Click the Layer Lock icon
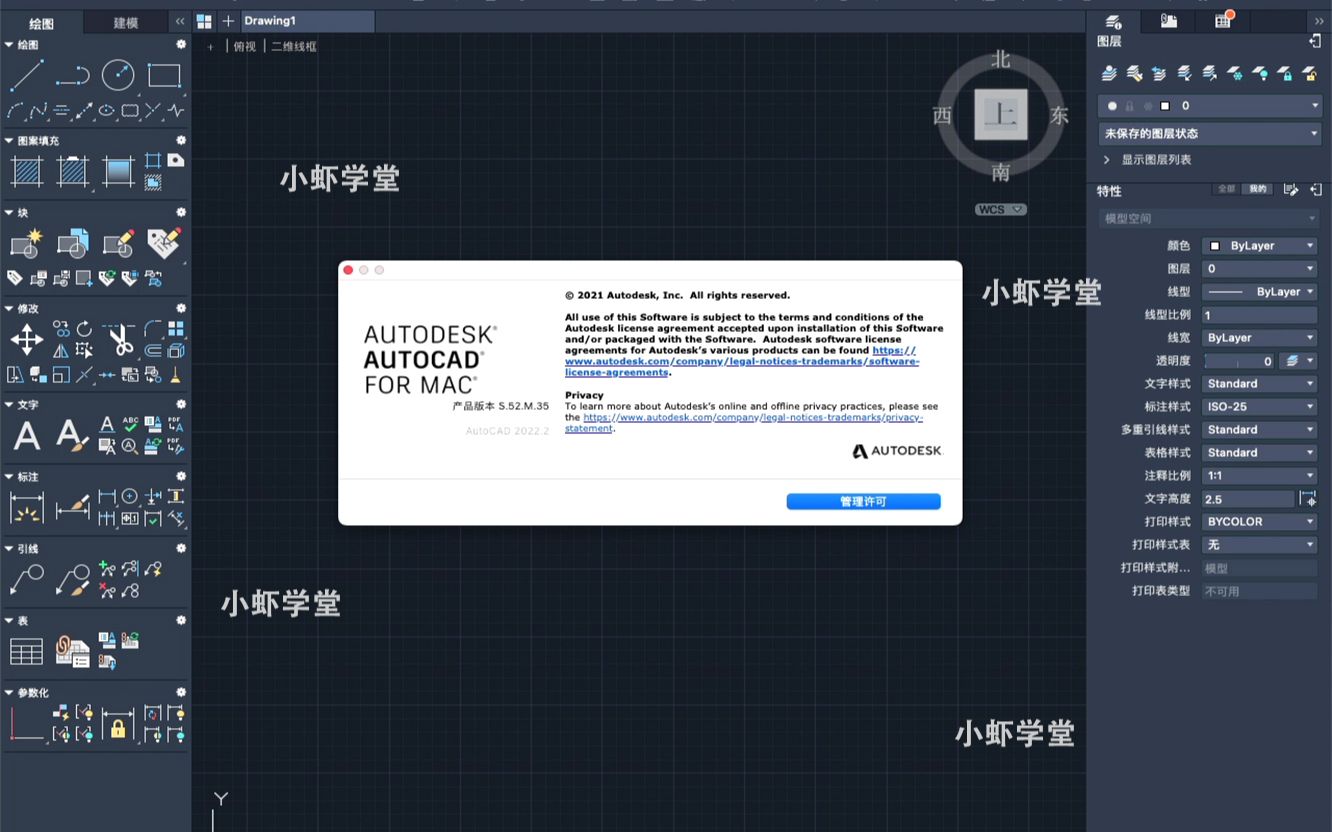The image size is (1332, 832). tap(1284, 74)
